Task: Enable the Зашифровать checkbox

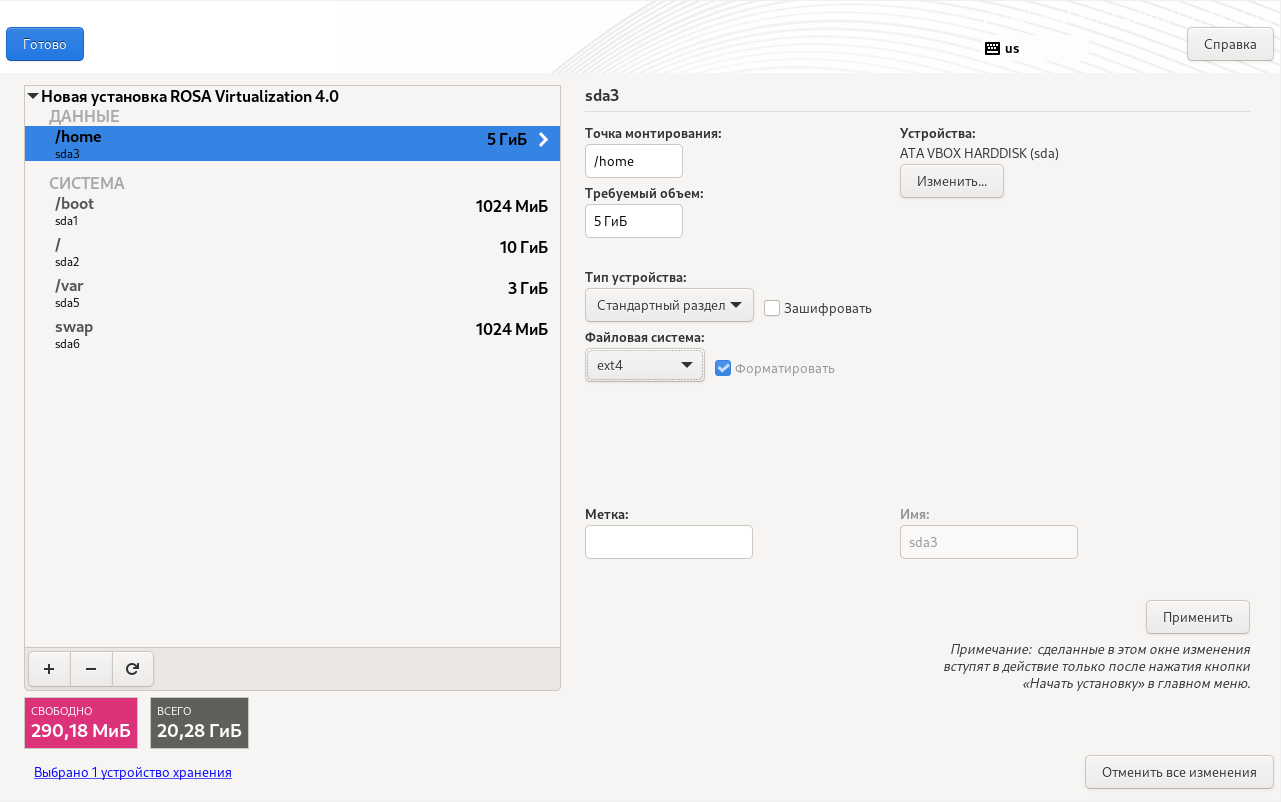Action: point(772,308)
